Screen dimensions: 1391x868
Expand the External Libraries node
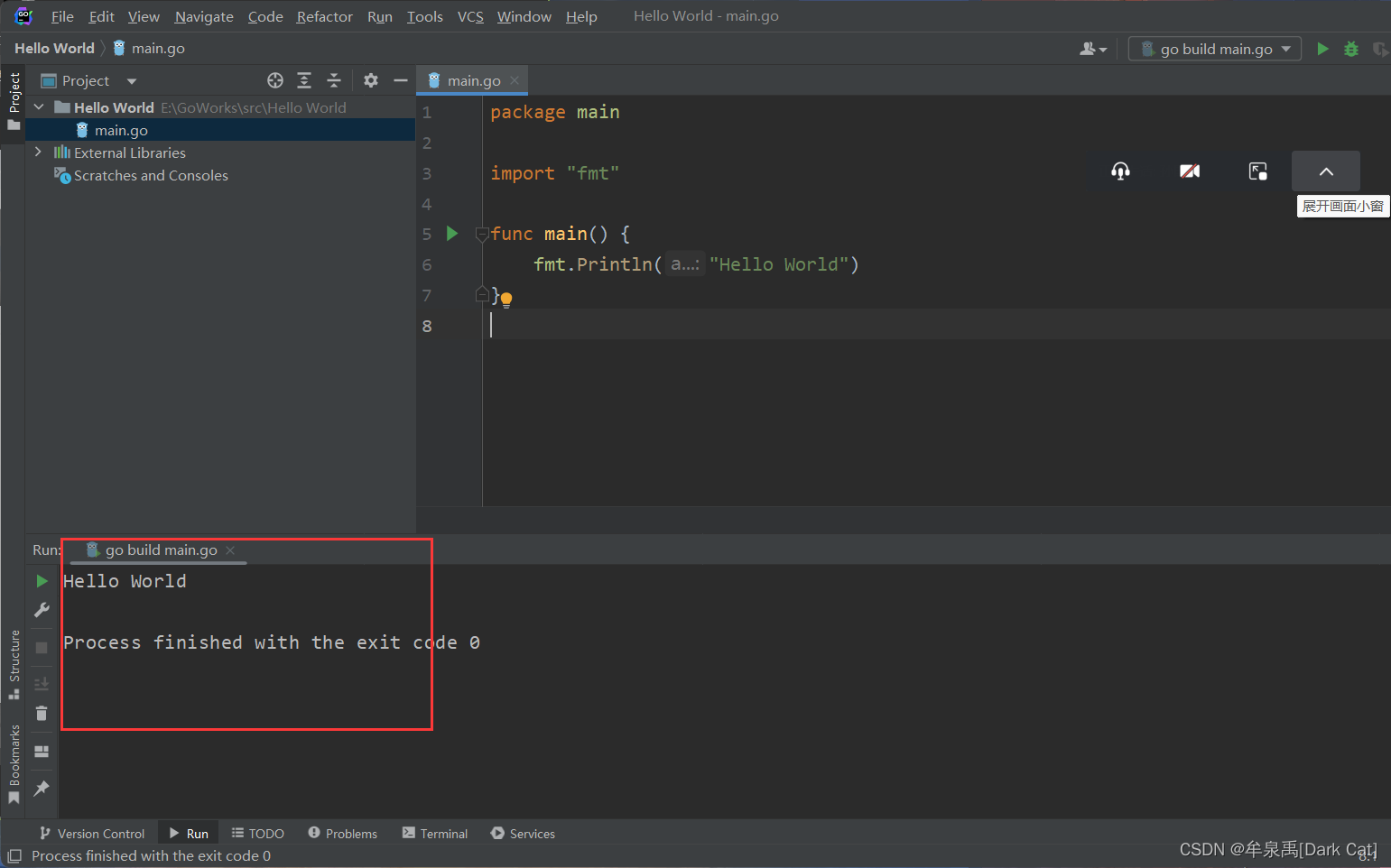point(38,152)
